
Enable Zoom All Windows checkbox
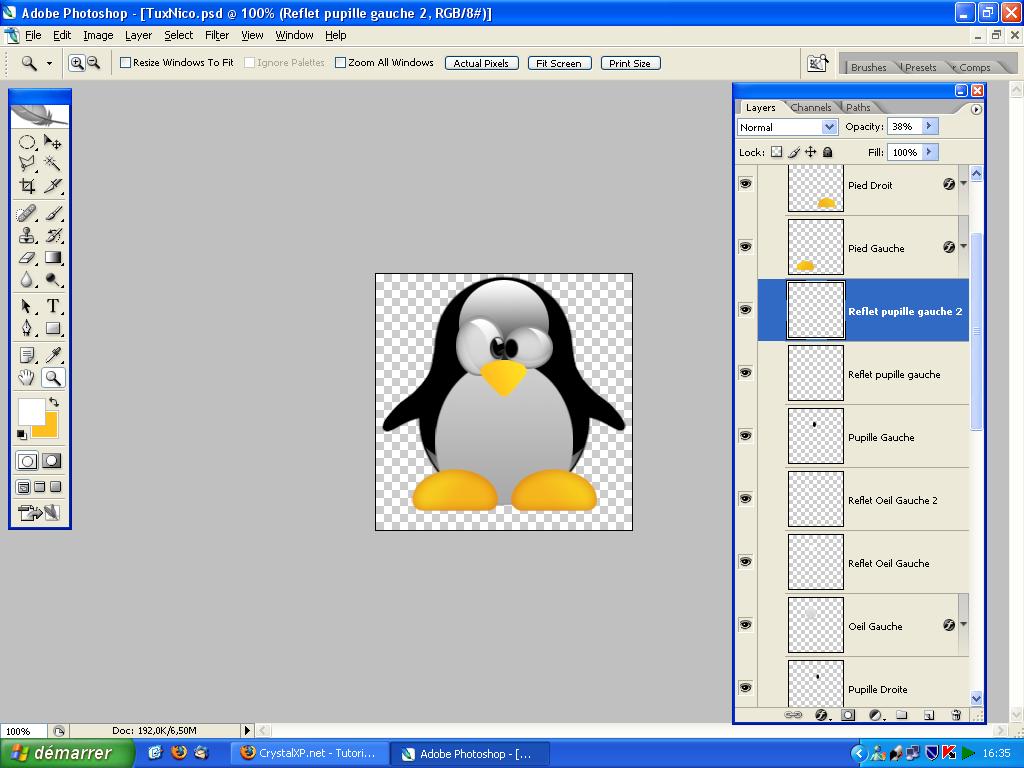tap(340, 63)
